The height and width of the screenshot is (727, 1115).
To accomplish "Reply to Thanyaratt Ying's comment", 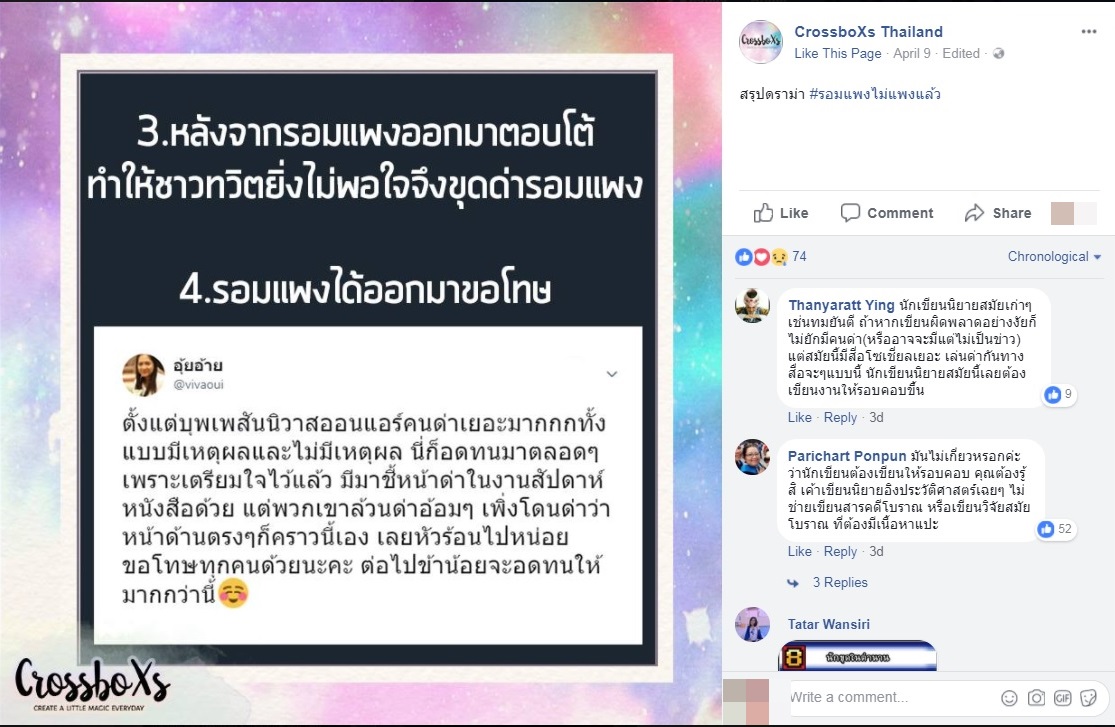I will pos(840,418).
